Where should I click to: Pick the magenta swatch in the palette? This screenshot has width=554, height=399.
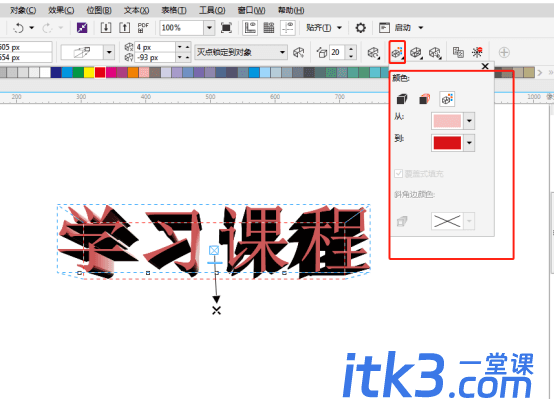111,72
